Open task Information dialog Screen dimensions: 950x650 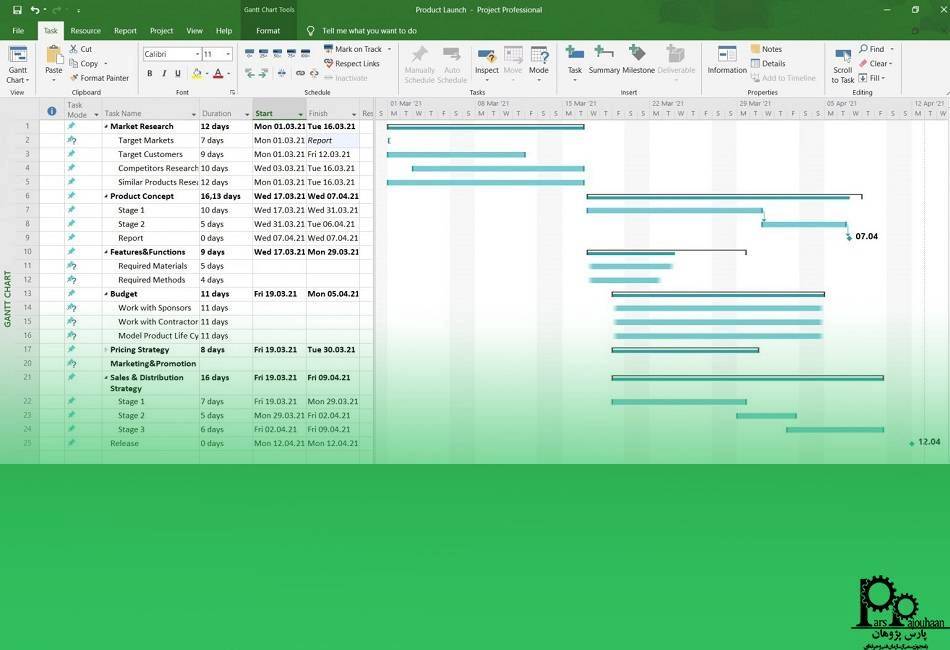[727, 59]
